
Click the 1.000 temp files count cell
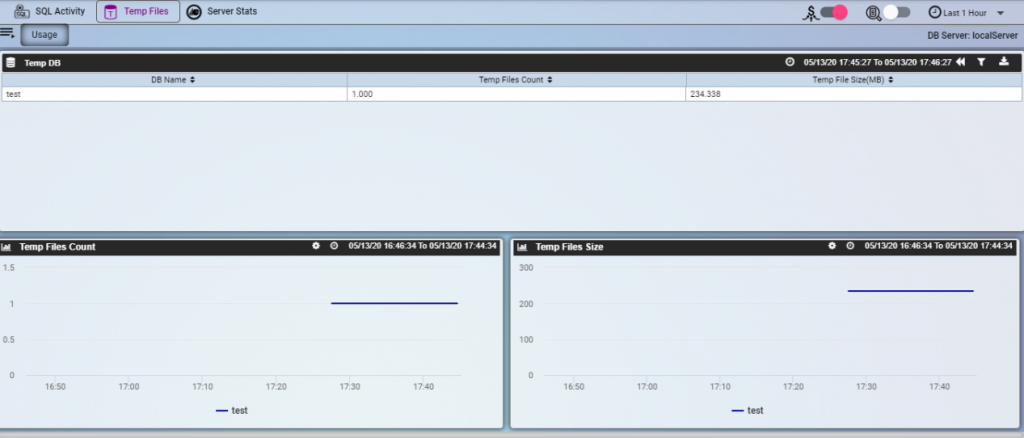517,94
